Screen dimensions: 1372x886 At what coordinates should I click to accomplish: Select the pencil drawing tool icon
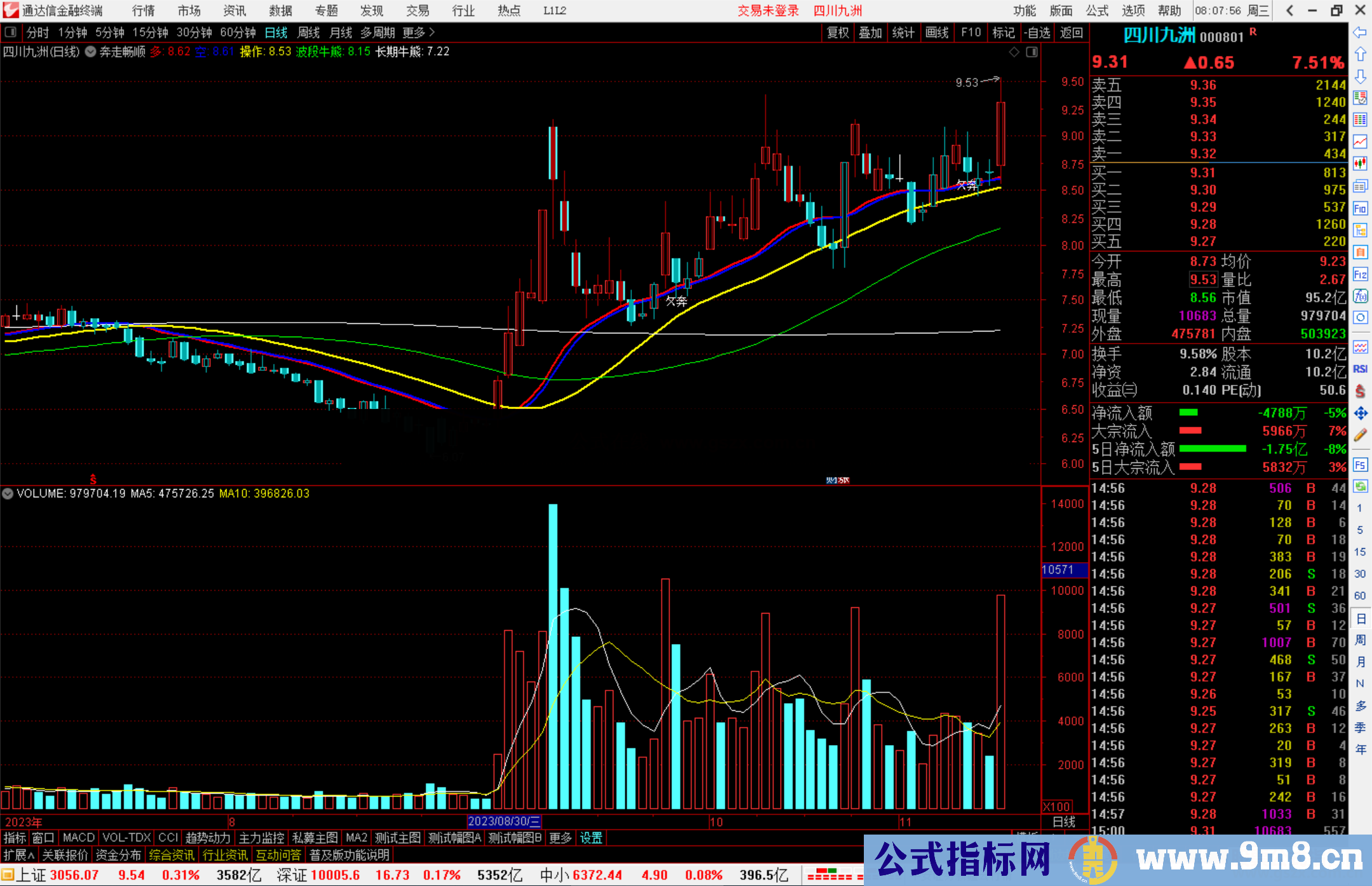coord(1360,436)
